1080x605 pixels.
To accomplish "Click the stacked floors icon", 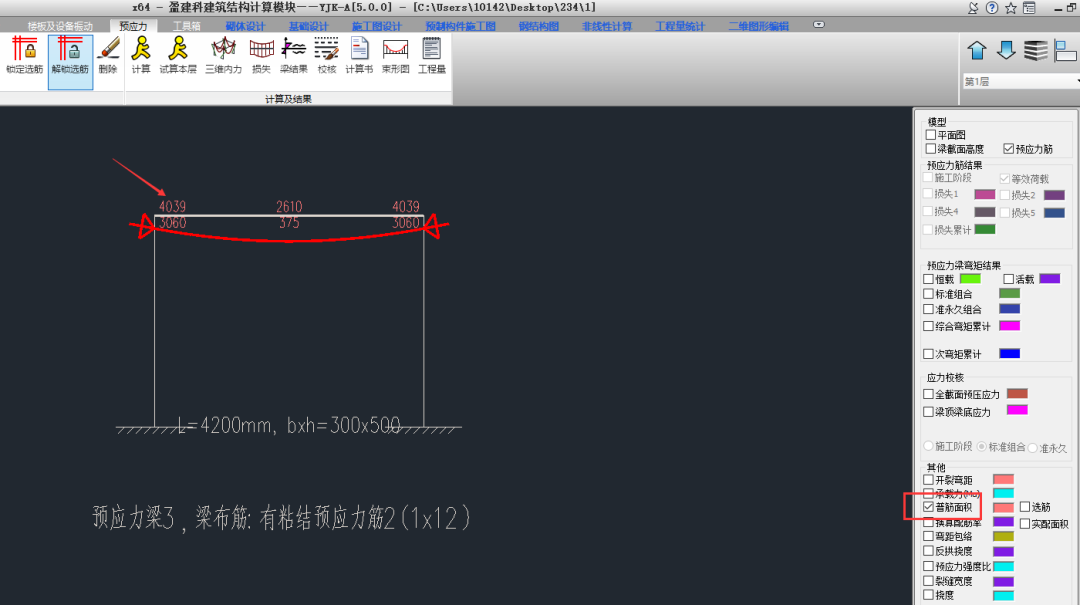I will [1036, 50].
